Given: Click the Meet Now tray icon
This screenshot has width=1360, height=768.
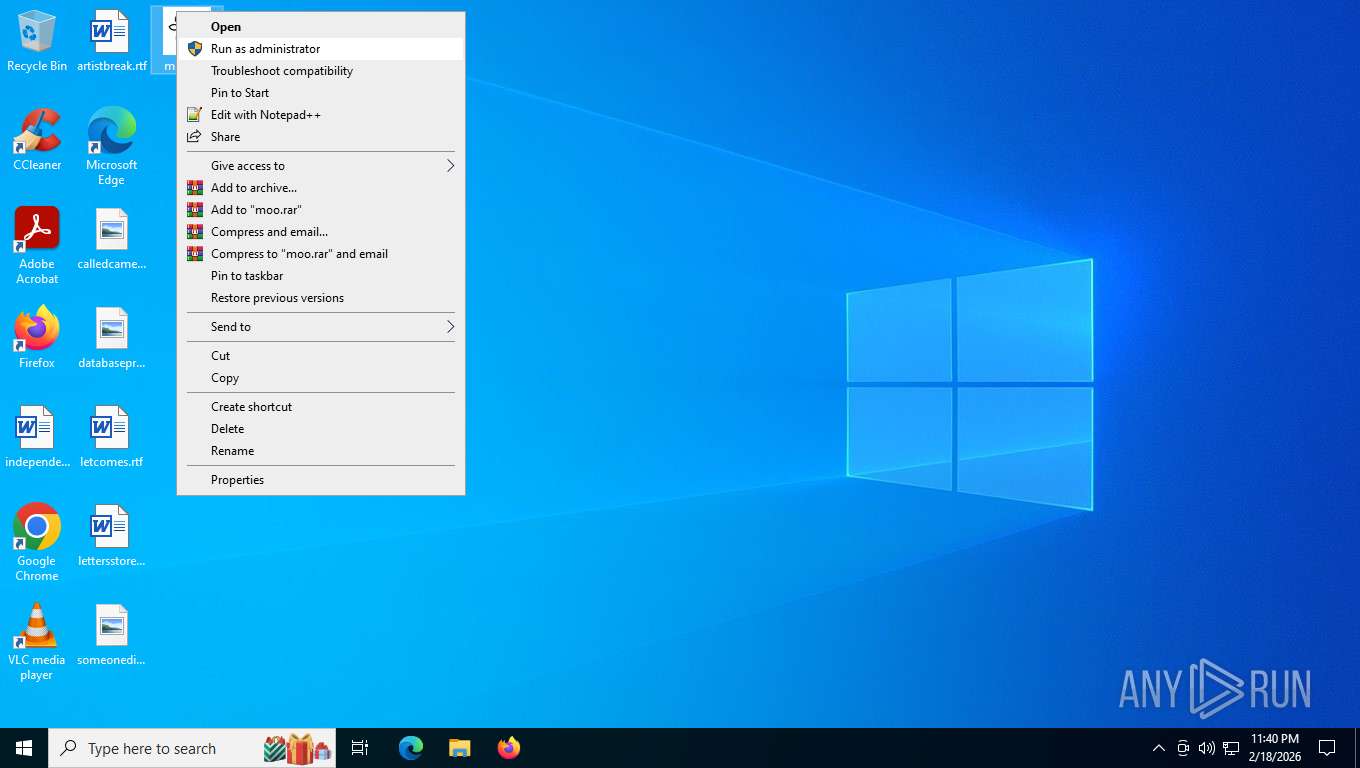Looking at the screenshot, I should 1183,748.
